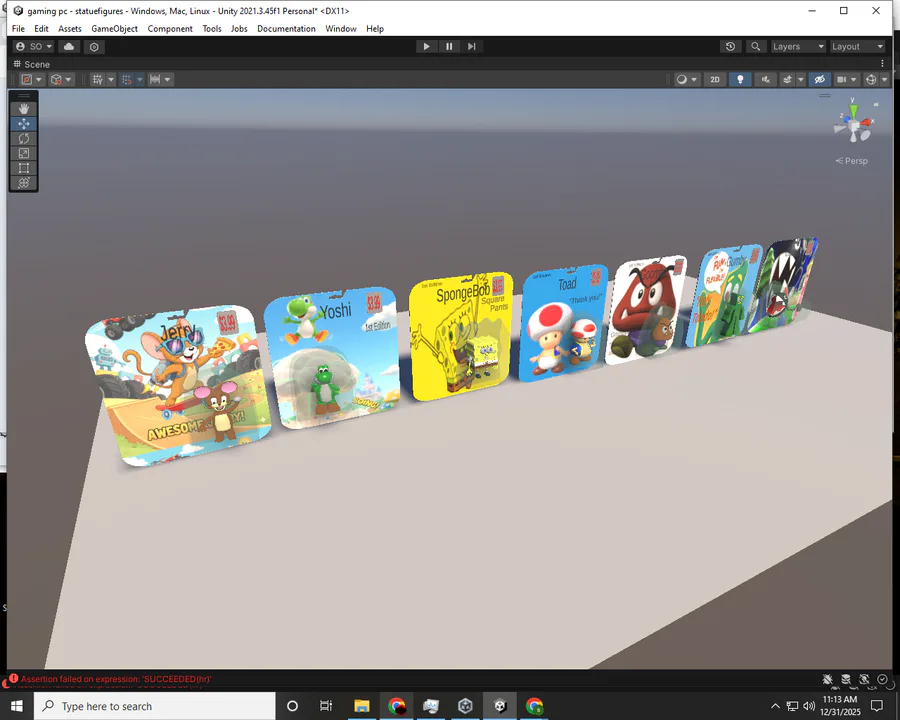Open the Windows Start menu
Viewport: 900px width, 720px height.
click(x=17, y=706)
